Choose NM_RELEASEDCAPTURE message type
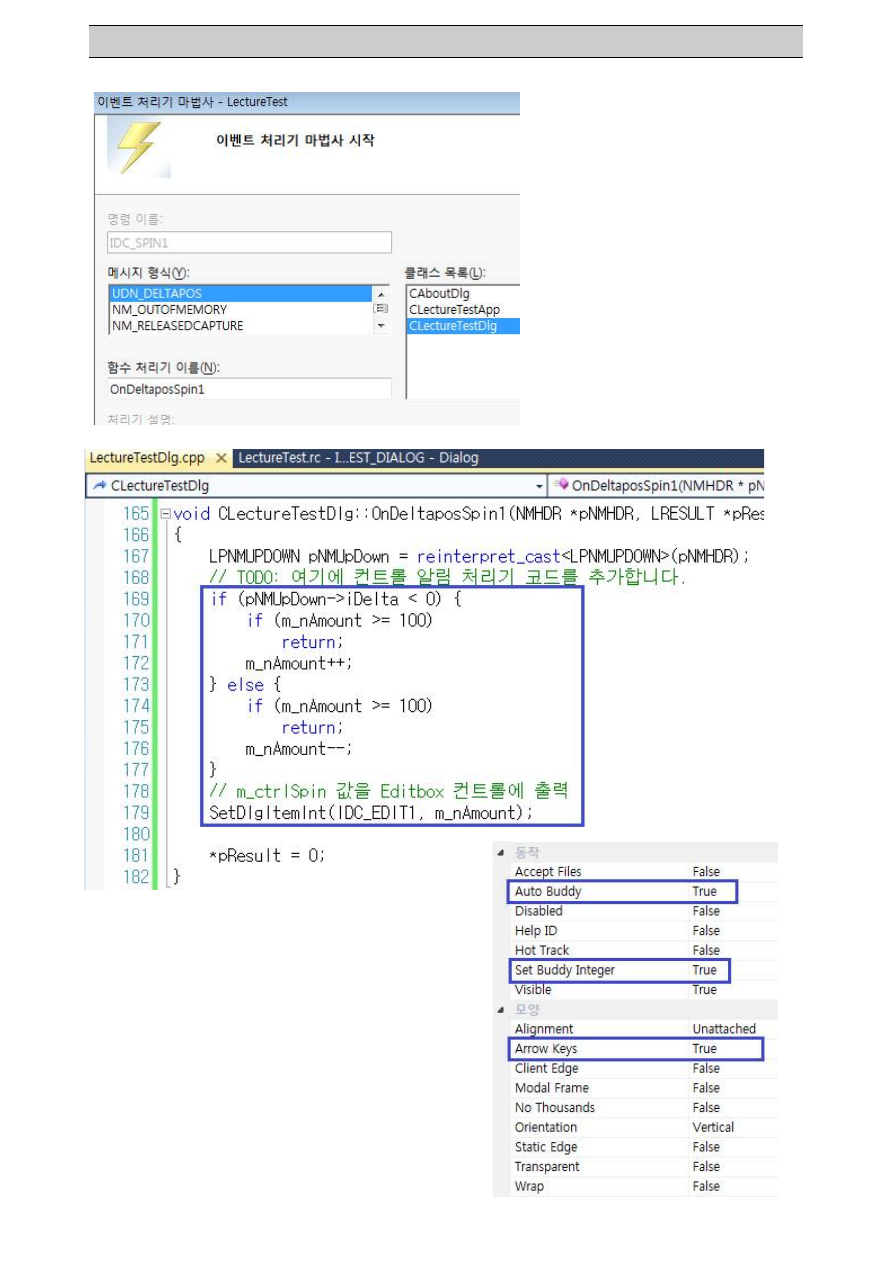893x1262 pixels. click(x=177, y=326)
